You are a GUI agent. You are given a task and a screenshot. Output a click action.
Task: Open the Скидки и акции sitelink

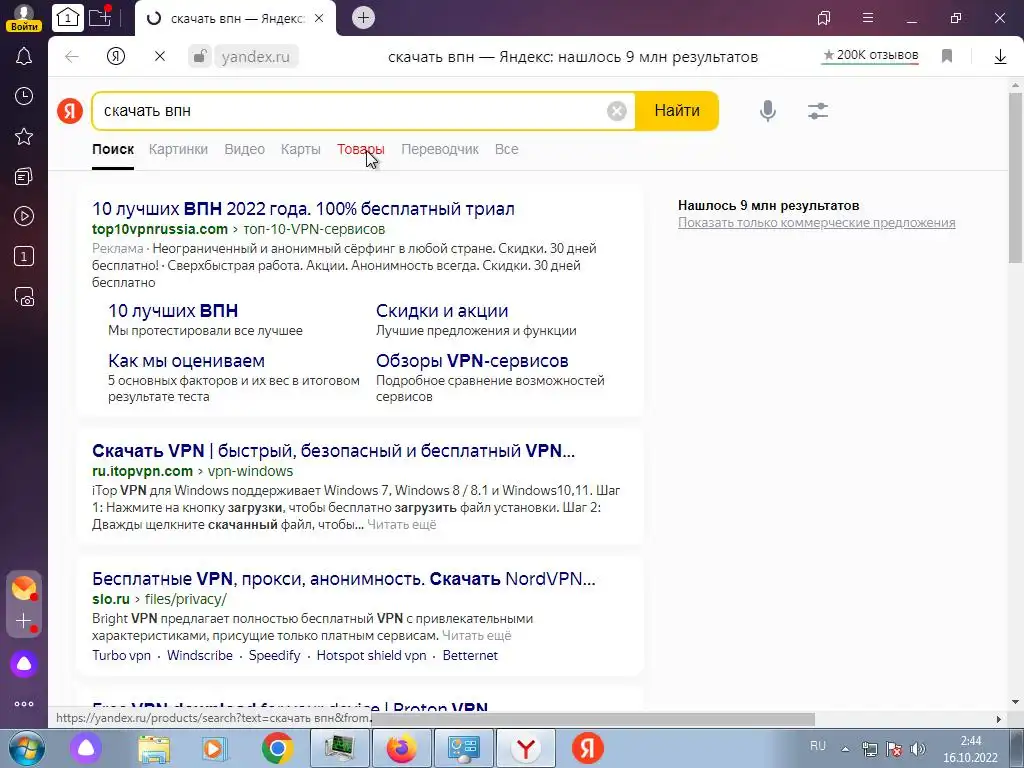pos(441,311)
